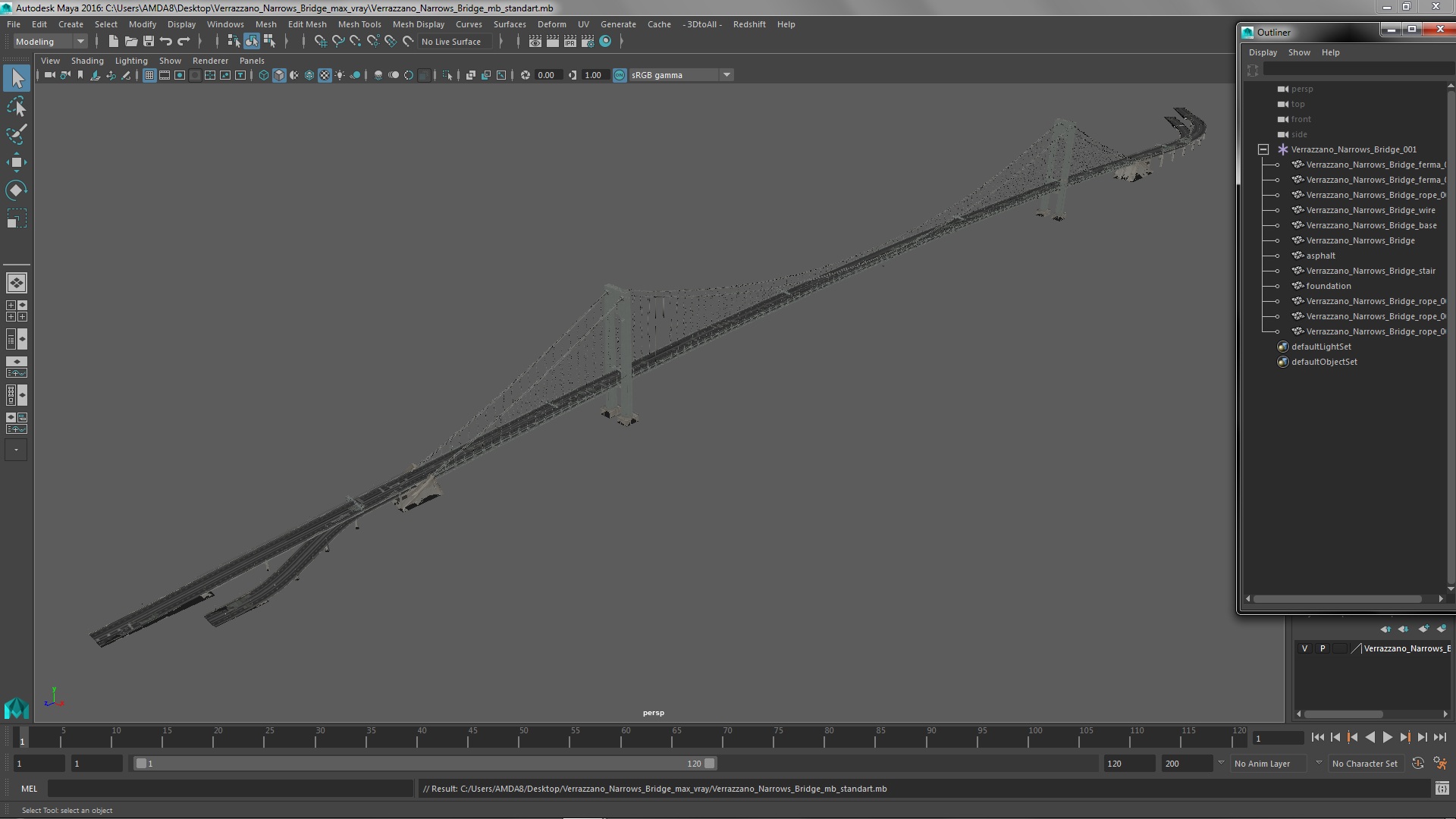Open the Shading panel menu
Screen dimensions: 1456x819
pos(87,61)
